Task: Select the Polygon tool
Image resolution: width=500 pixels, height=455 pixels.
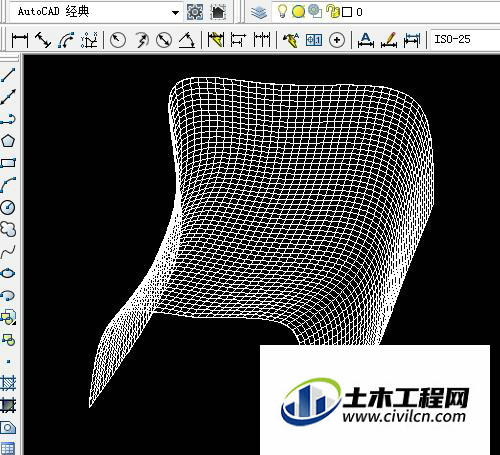Action: tap(8, 141)
